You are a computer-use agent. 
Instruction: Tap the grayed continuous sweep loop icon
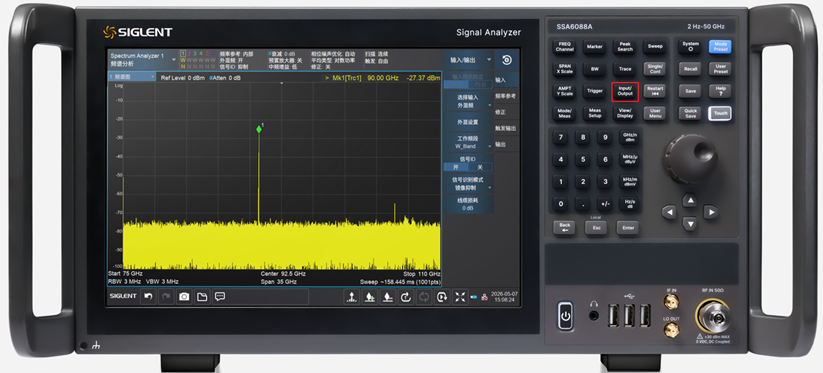[424, 297]
